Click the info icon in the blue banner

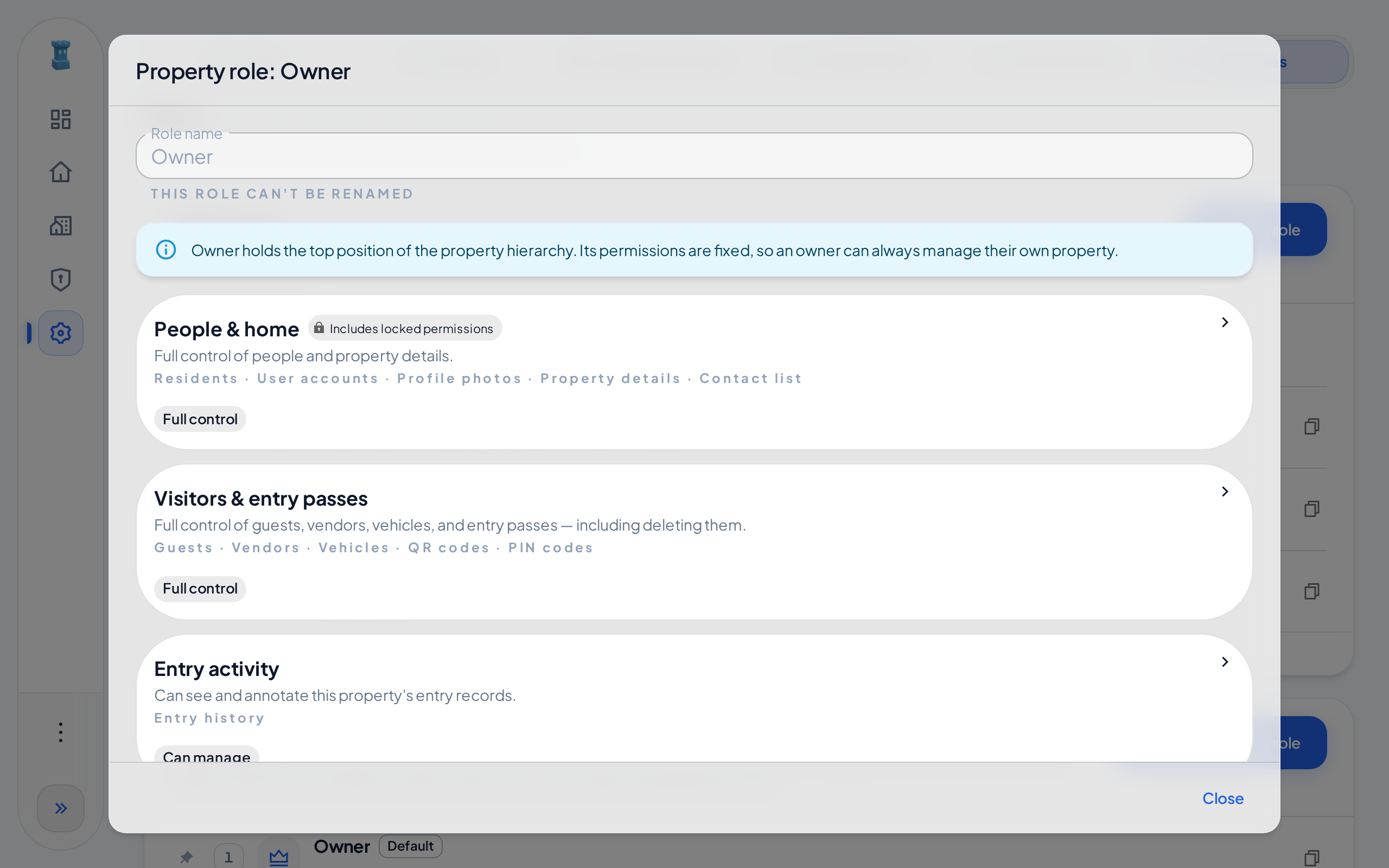click(x=166, y=250)
